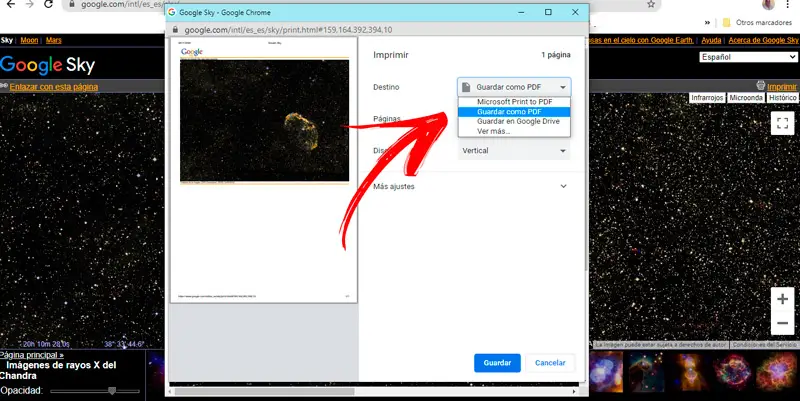Click the horizontal scrollbar of print dialog

[264, 392]
